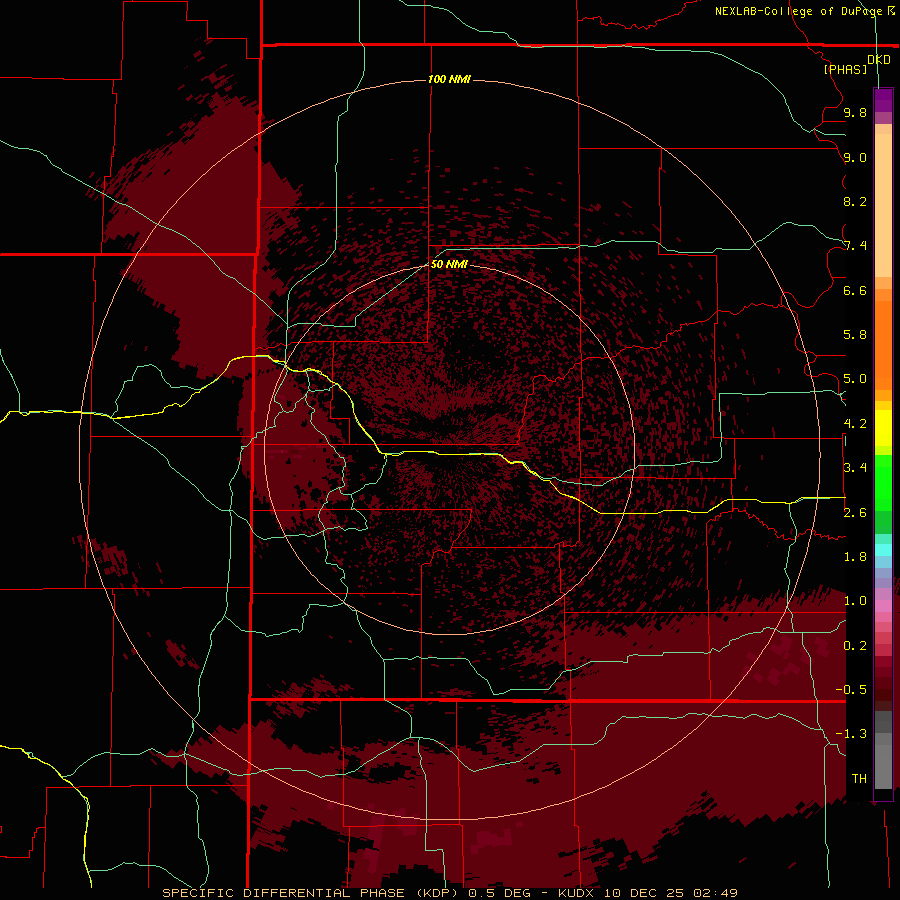Click the 5.8 value on the color scale
Screen dimensions: 900x900
point(855,335)
